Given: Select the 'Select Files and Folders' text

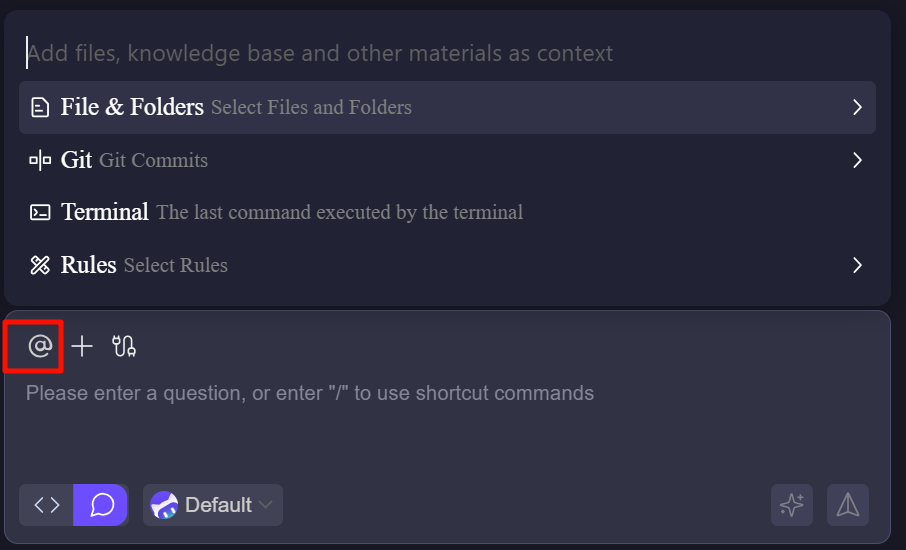Looking at the screenshot, I should pyautogui.click(x=311, y=107).
